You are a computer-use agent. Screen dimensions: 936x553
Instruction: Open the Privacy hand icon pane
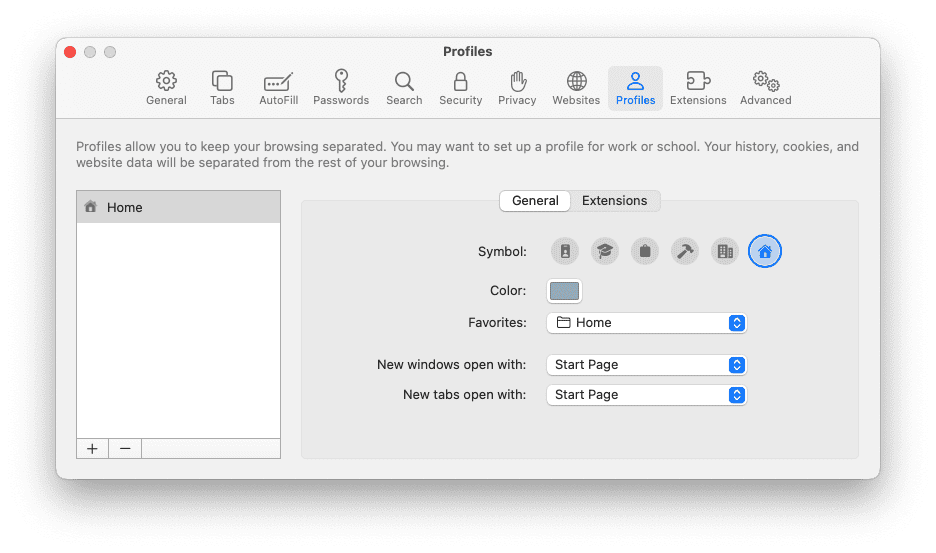pos(517,88)
